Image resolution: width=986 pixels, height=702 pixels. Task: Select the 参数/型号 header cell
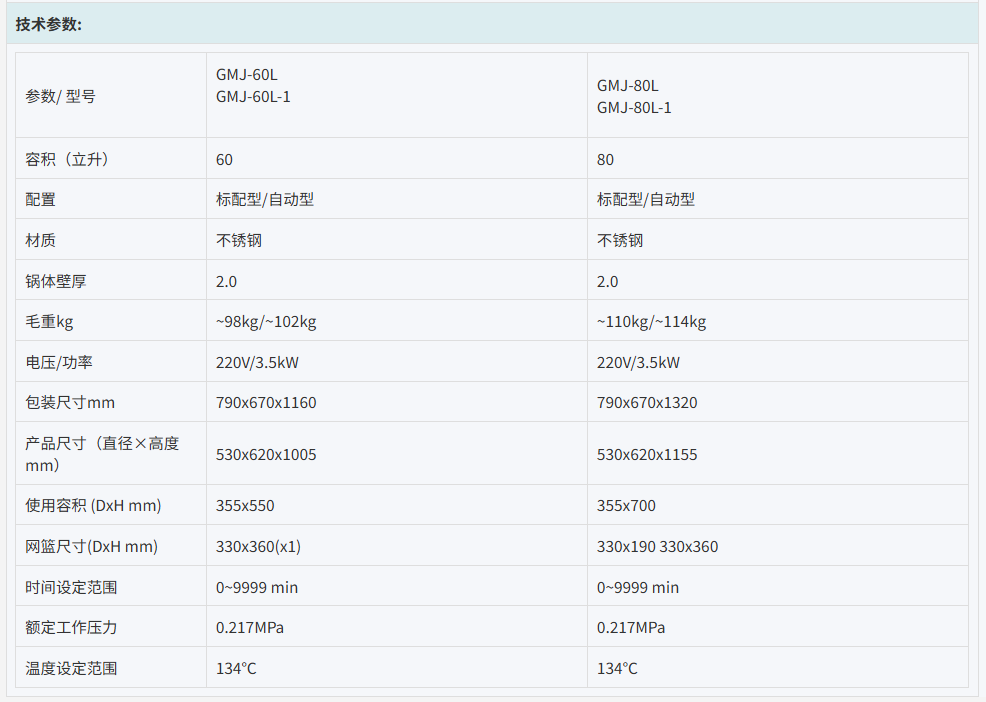click(60, 97)
